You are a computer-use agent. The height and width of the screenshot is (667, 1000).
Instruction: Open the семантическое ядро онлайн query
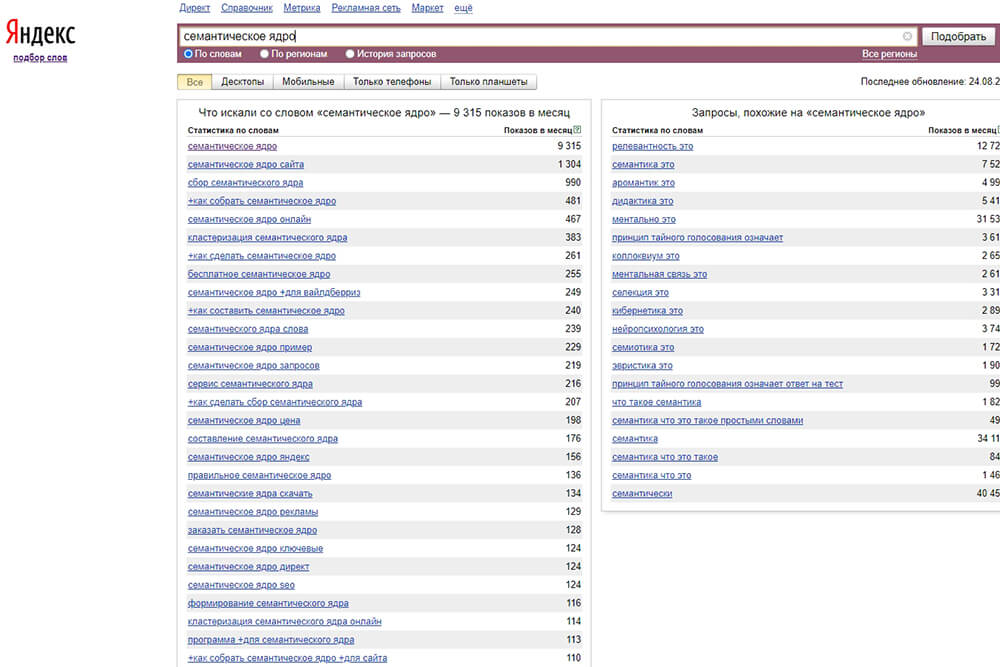coord(249,219)
